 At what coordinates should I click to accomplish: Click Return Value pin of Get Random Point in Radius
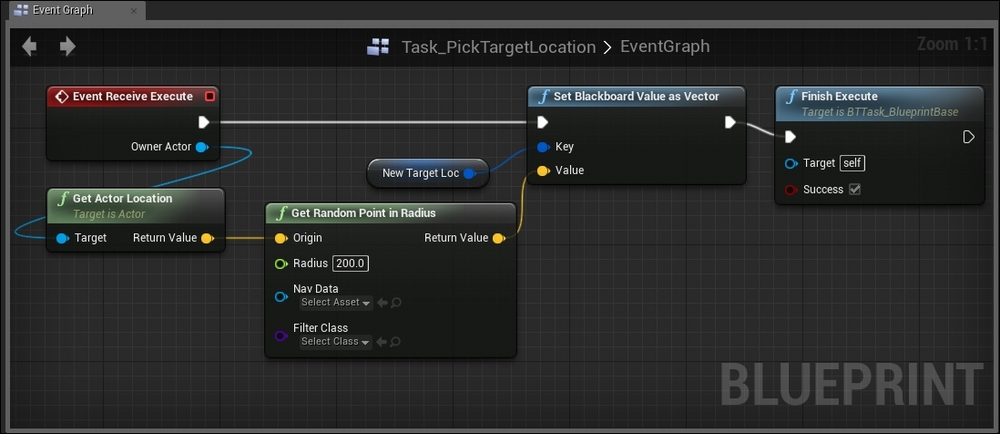[499, 238]
